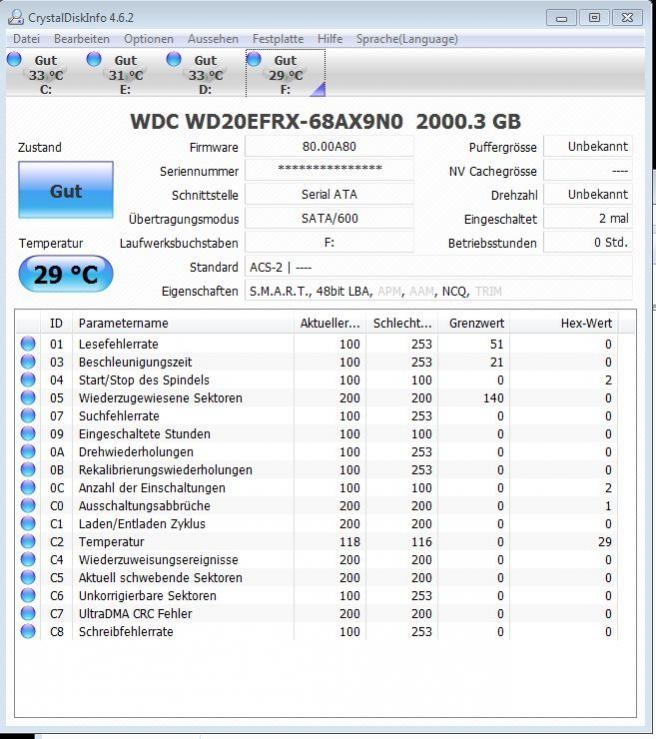Open the Bearbeiten menu
Viewport: 656px width, 739px height.
tap(82, 39)
